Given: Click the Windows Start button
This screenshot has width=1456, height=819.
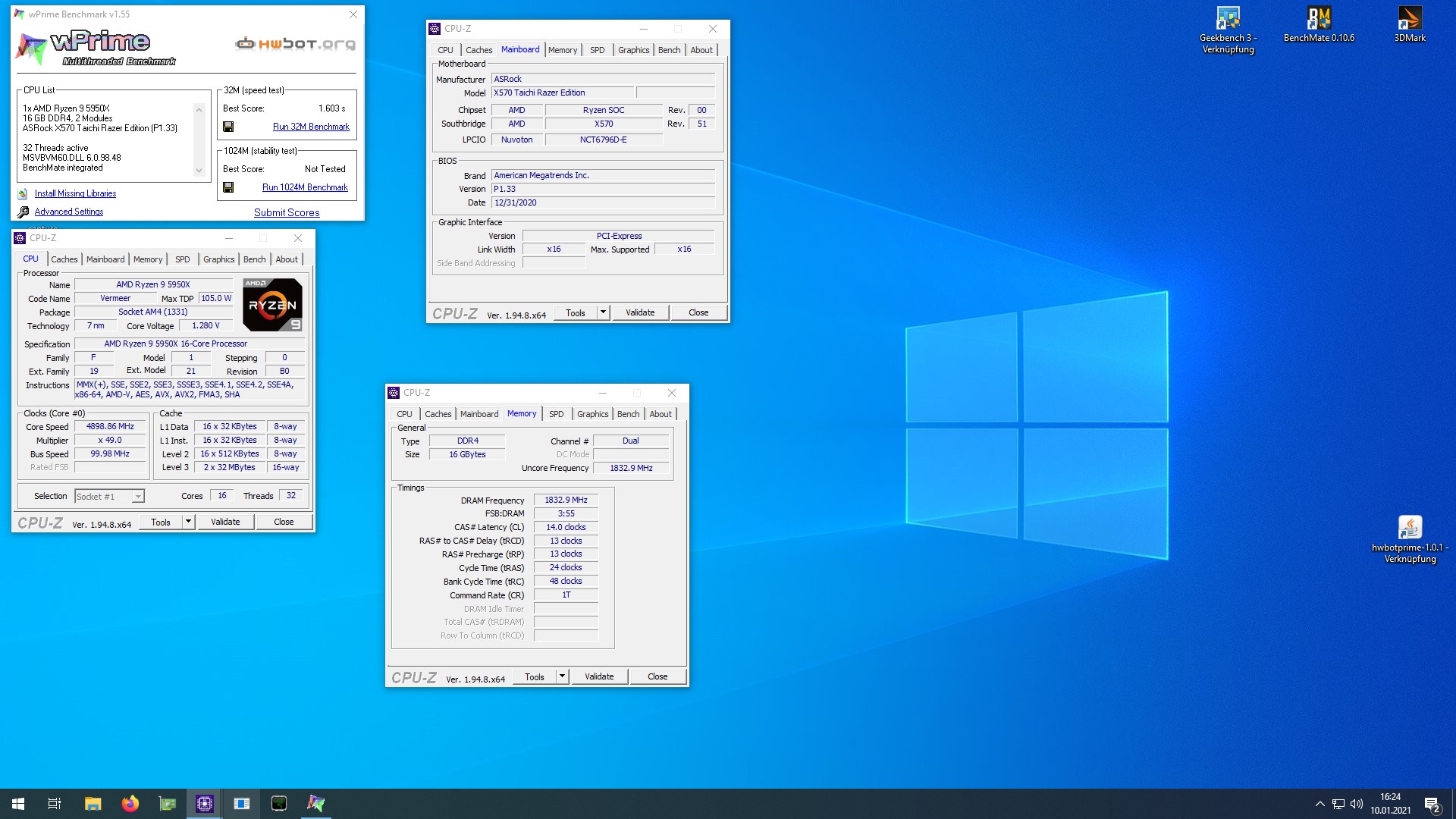Looking at the screenshot, I should click(x=18, y=804).
